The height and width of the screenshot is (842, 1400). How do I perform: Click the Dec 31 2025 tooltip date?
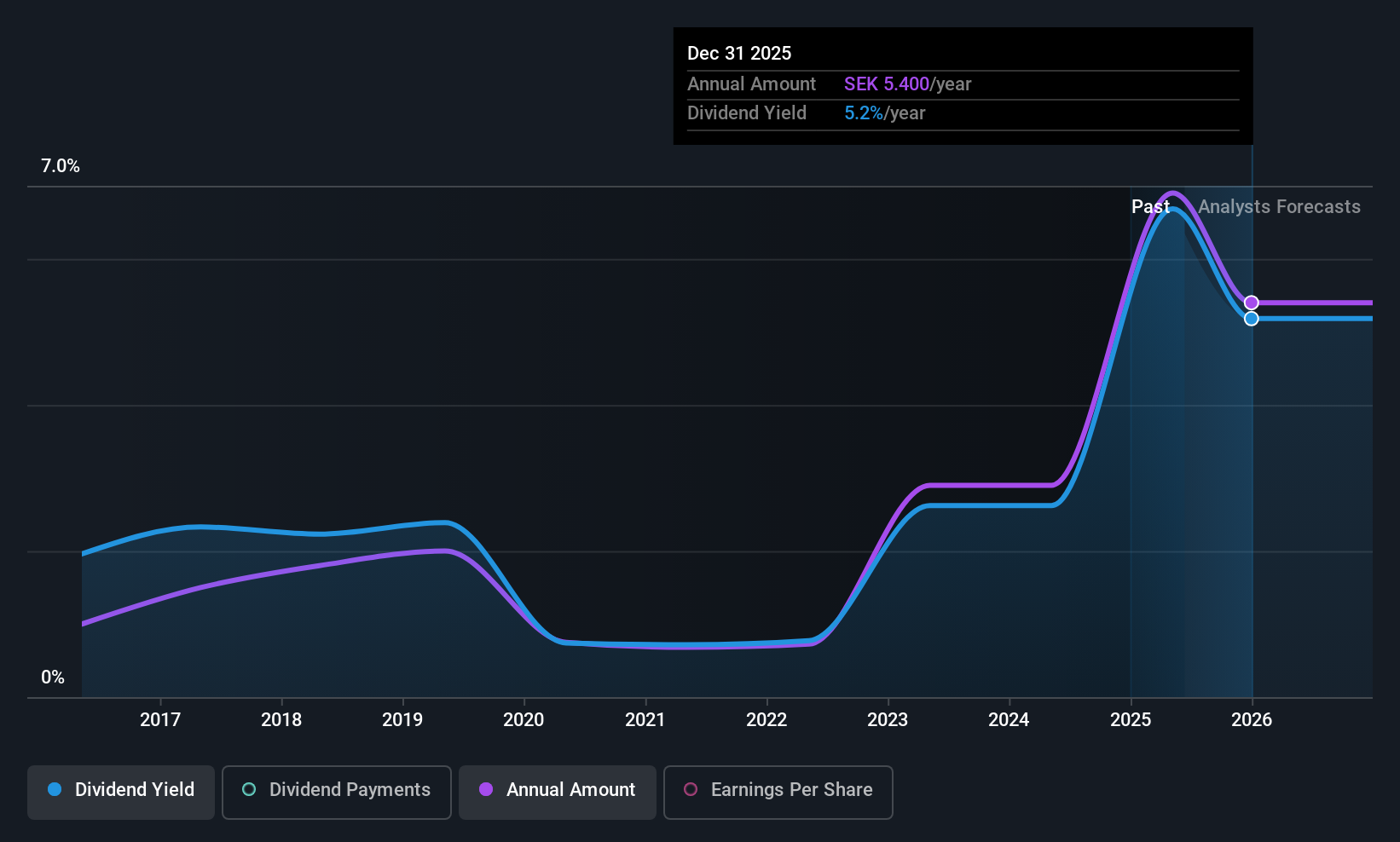[x=739, y=53]
